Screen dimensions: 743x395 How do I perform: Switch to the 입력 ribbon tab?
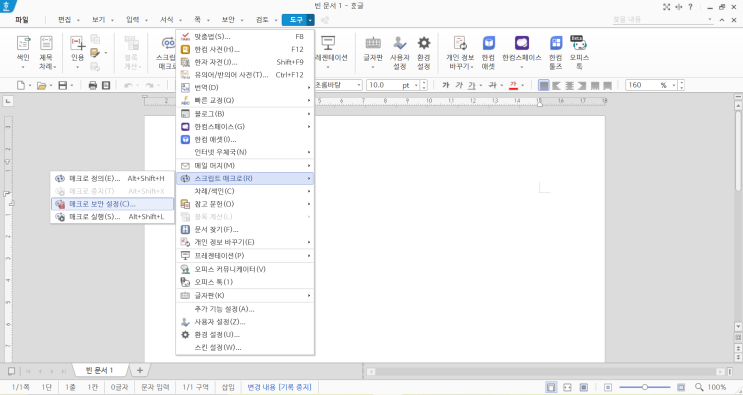tap(133, 20)
